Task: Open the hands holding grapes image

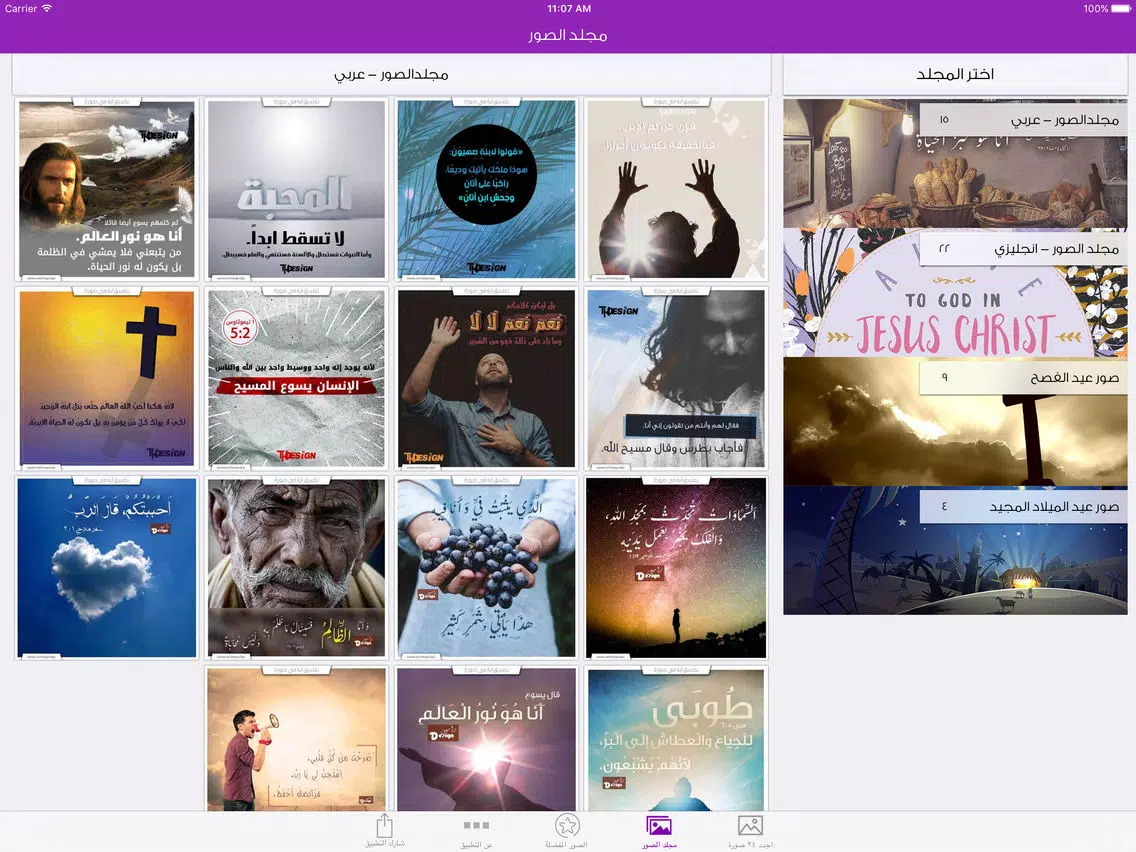Action: click(x=486, y=567)
